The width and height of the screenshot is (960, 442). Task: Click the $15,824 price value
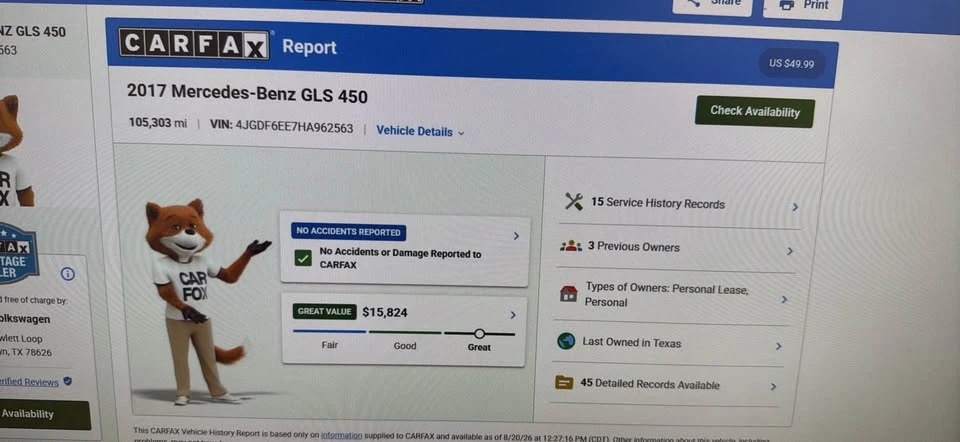coord(384,312)
